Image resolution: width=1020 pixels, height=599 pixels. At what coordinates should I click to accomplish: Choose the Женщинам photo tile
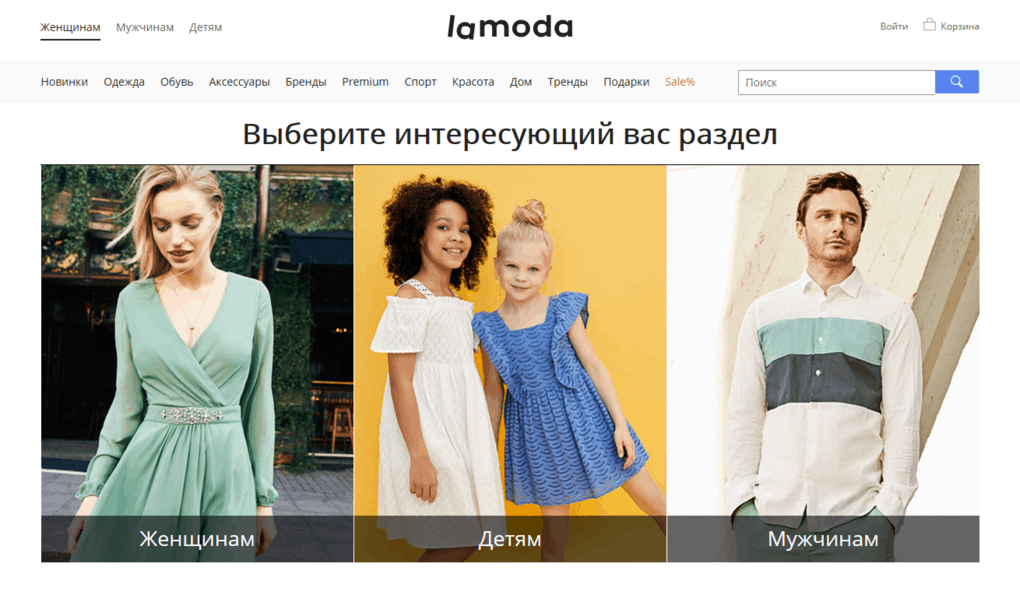coord(197,363)
